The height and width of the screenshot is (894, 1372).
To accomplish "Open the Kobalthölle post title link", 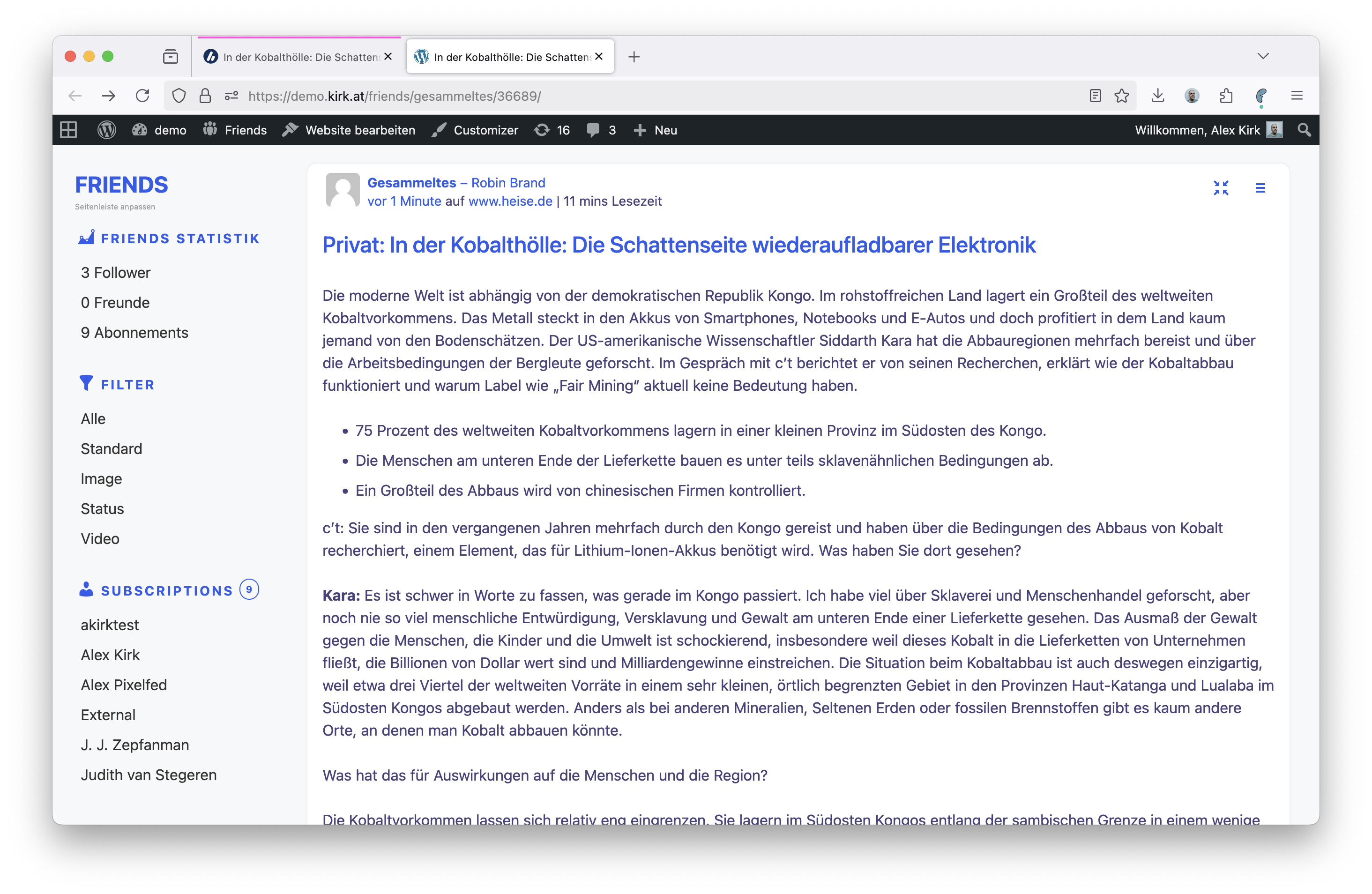I will 679,245.
